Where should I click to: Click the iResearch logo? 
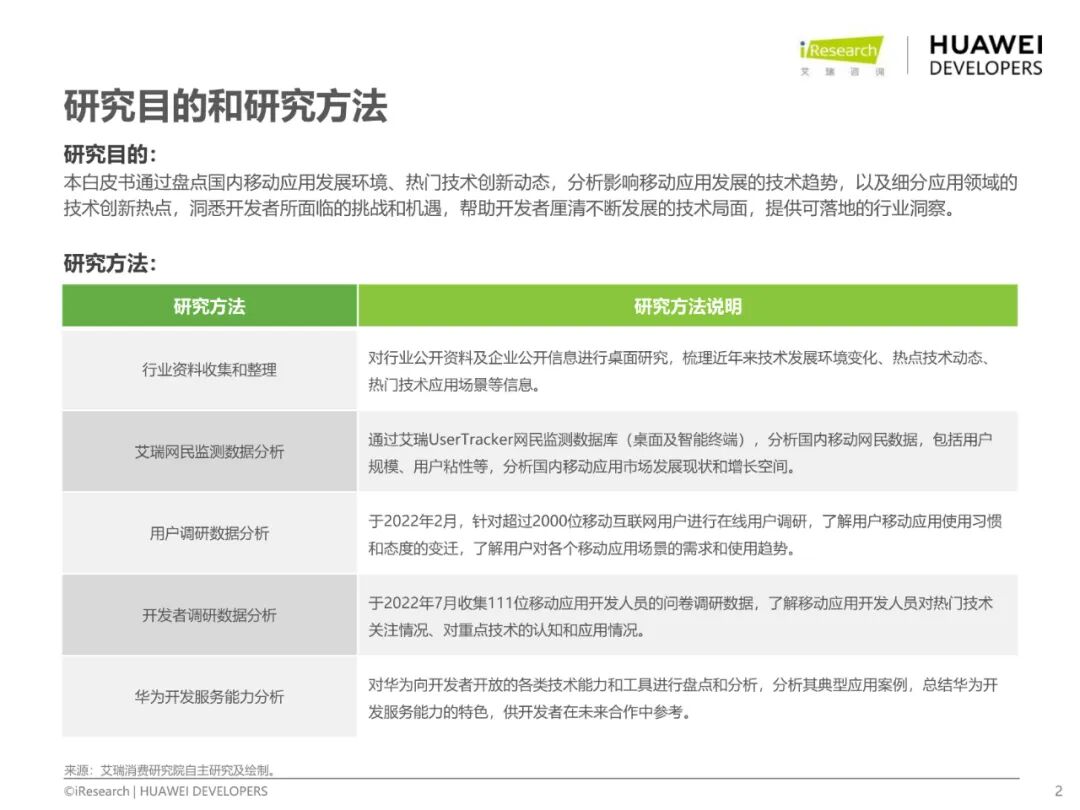click(x=842, y=56)
